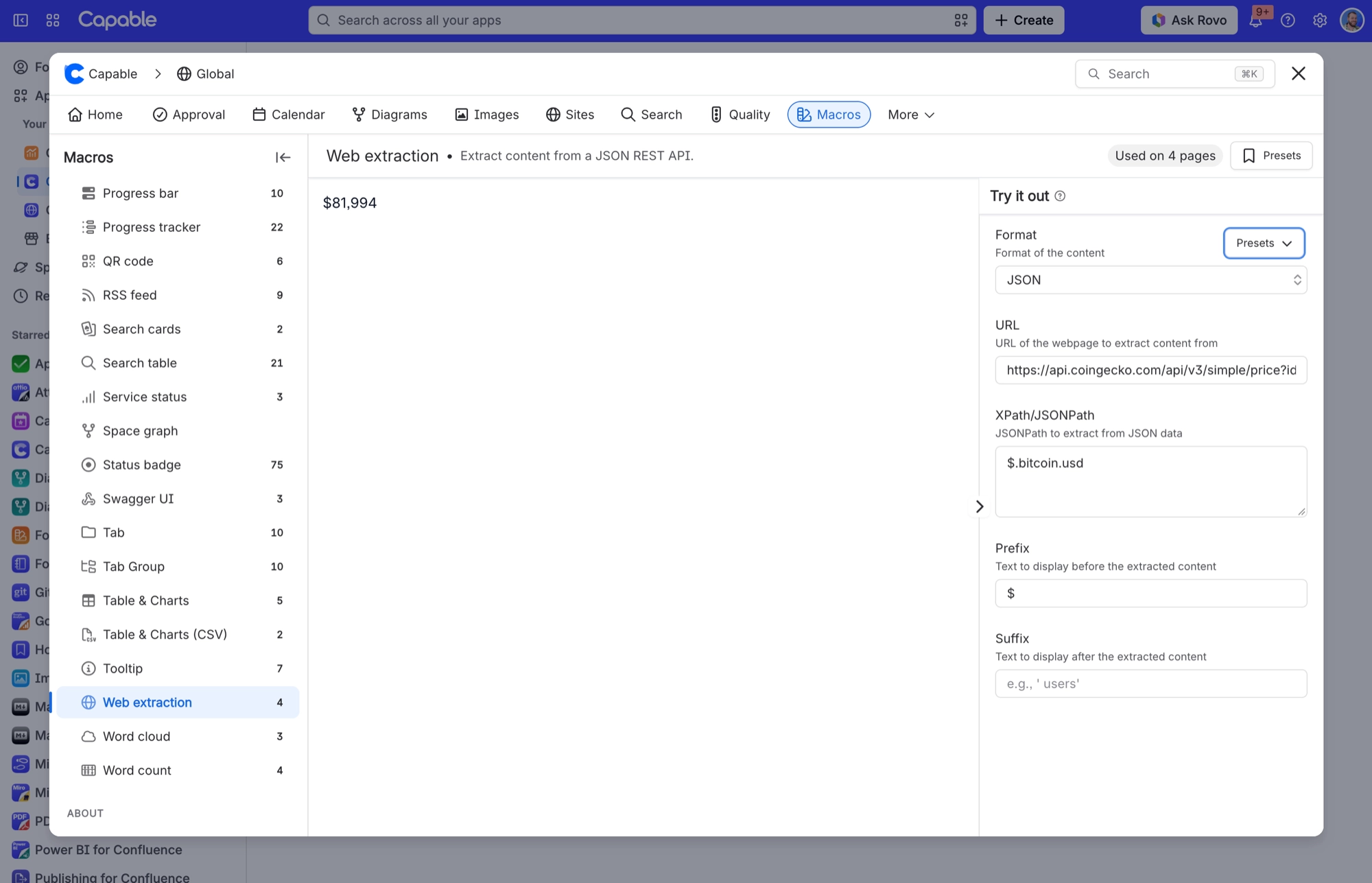This screenshot has height=883, width=1372.
Task: Click the Word cloud macro icon
Action: 88,736
